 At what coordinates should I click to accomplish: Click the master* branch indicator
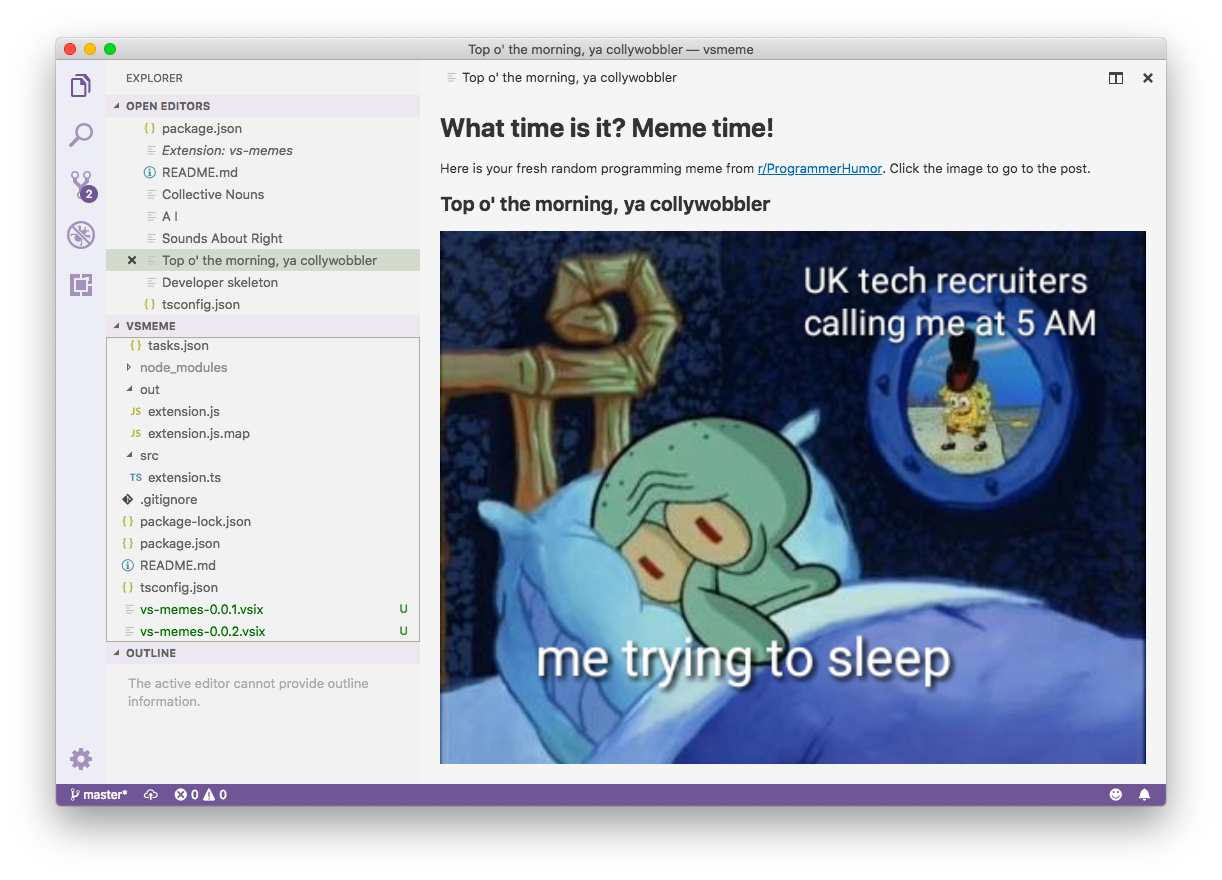click(98, 795)
